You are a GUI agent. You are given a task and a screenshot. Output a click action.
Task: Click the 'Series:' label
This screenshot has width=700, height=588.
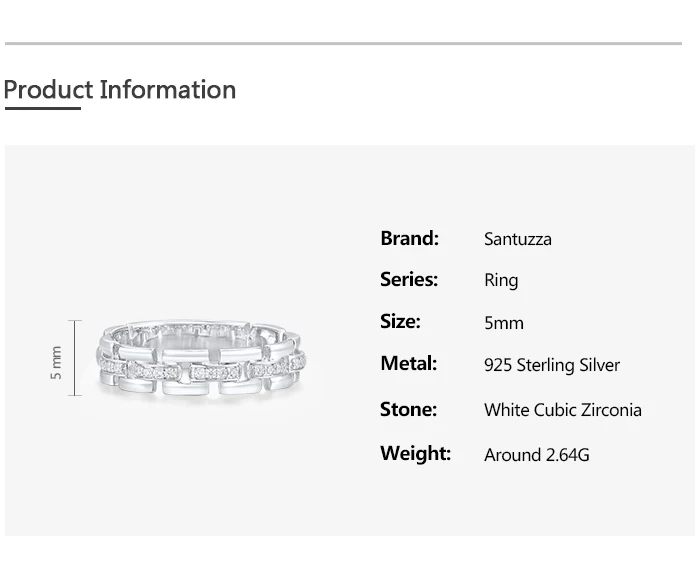coord(409,280)
